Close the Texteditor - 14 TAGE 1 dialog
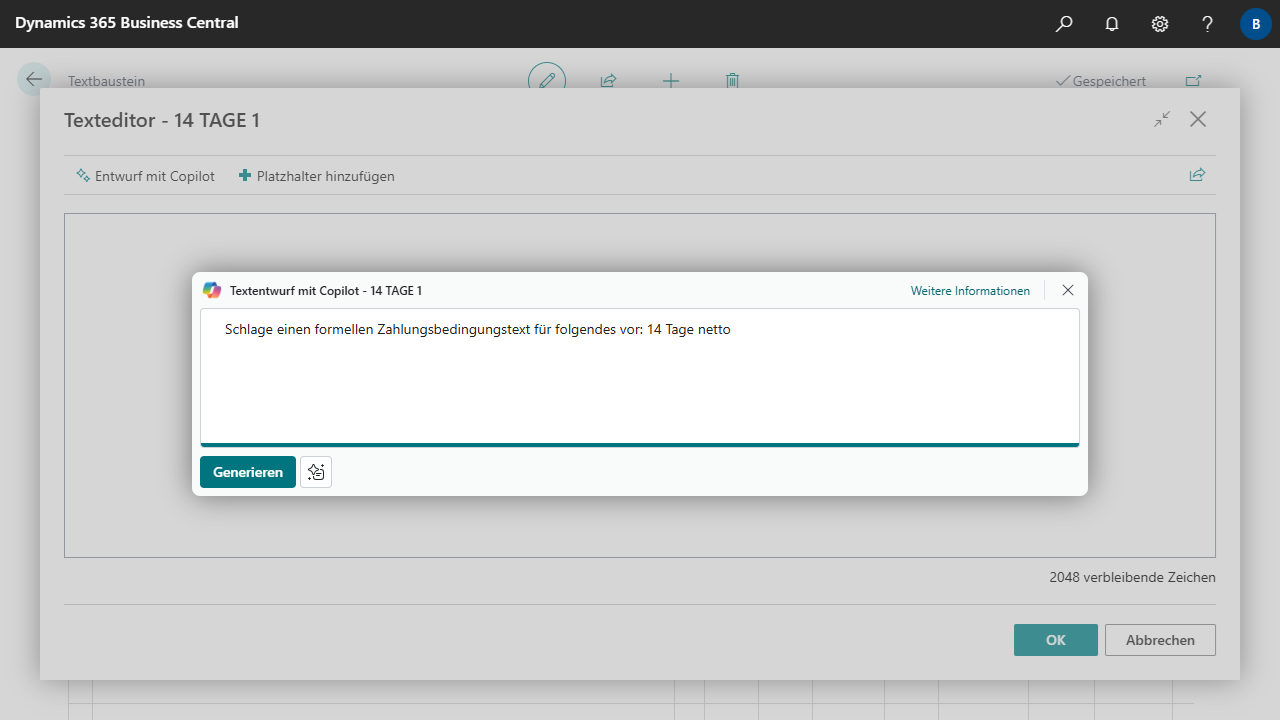 (1198, 119)
